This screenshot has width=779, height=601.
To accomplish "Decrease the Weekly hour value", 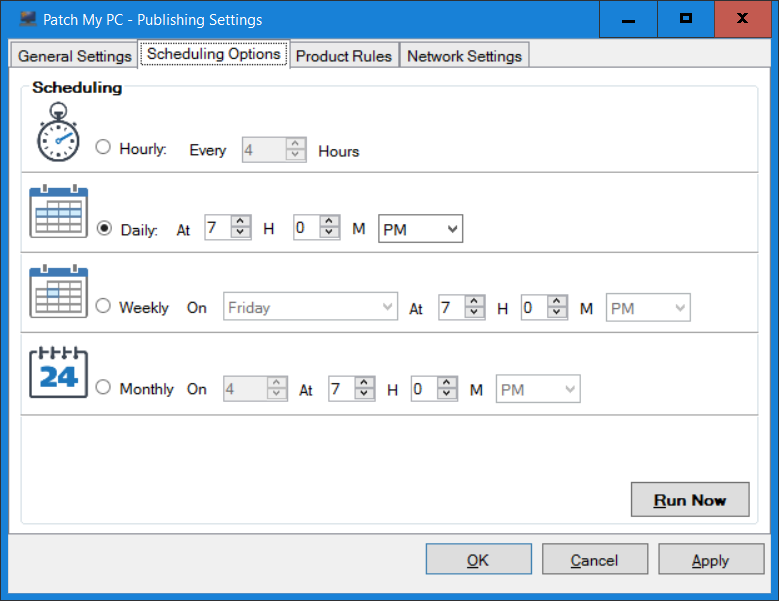I will (474, 312).
